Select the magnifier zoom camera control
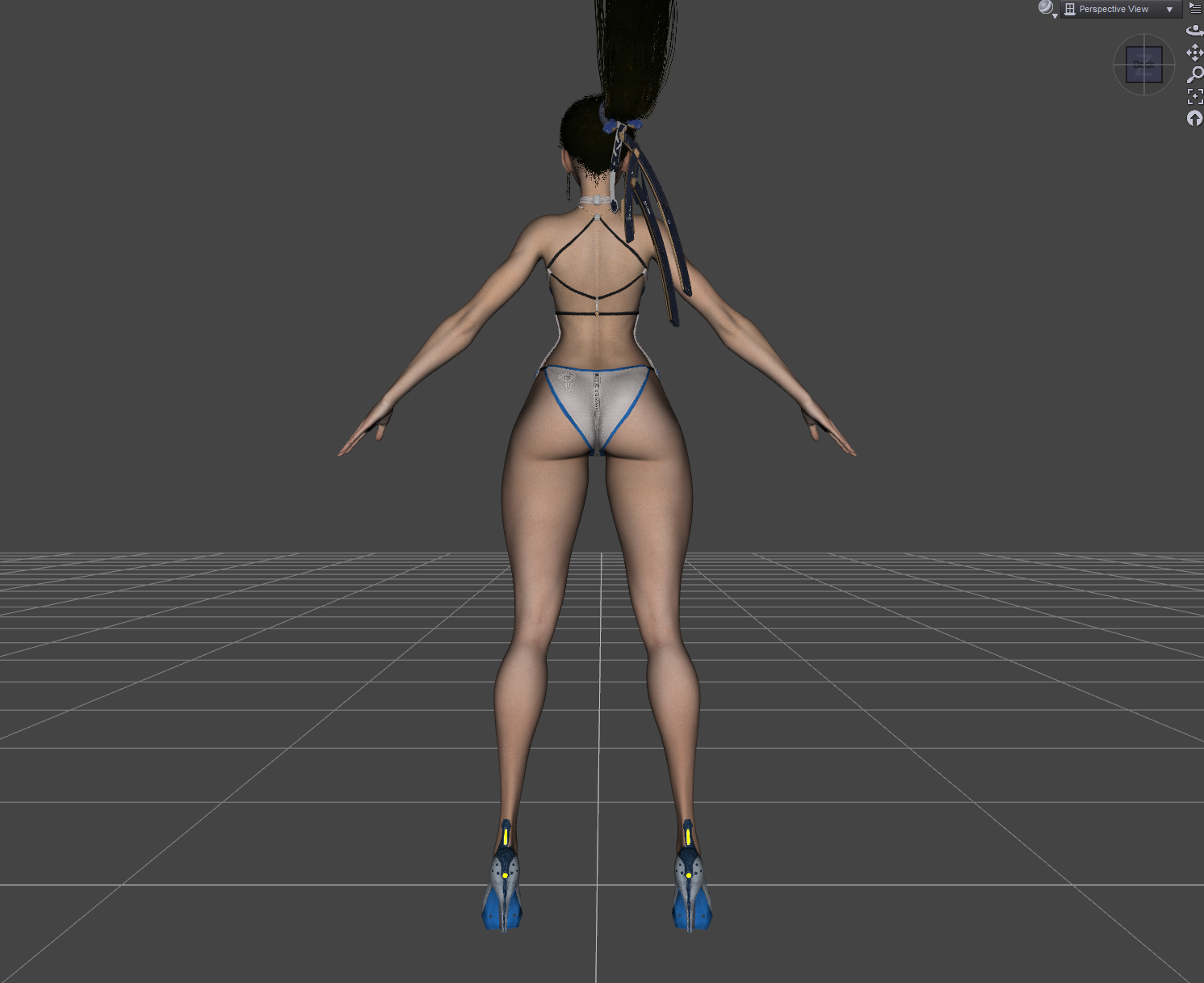The height and width of the screenshot is (983, 1204). click(1195, 75)
